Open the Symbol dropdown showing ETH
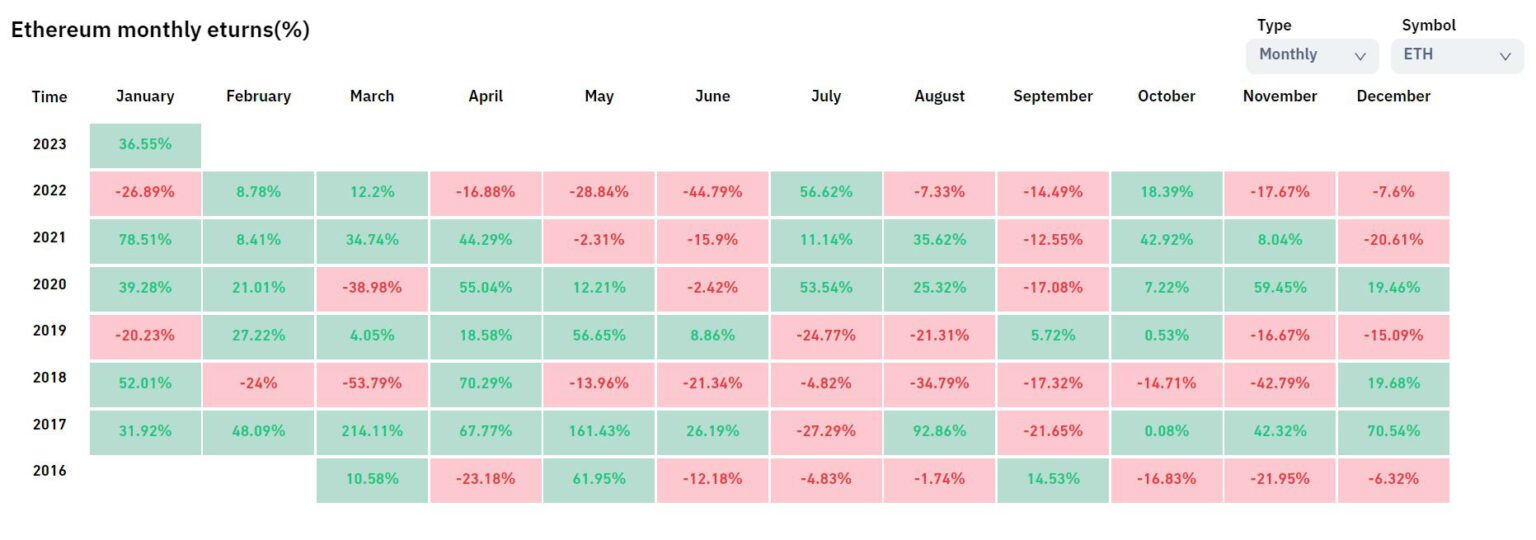The height and width of the screenshot is (540, 1536). pyautogui.click(x=1456, y=55)
